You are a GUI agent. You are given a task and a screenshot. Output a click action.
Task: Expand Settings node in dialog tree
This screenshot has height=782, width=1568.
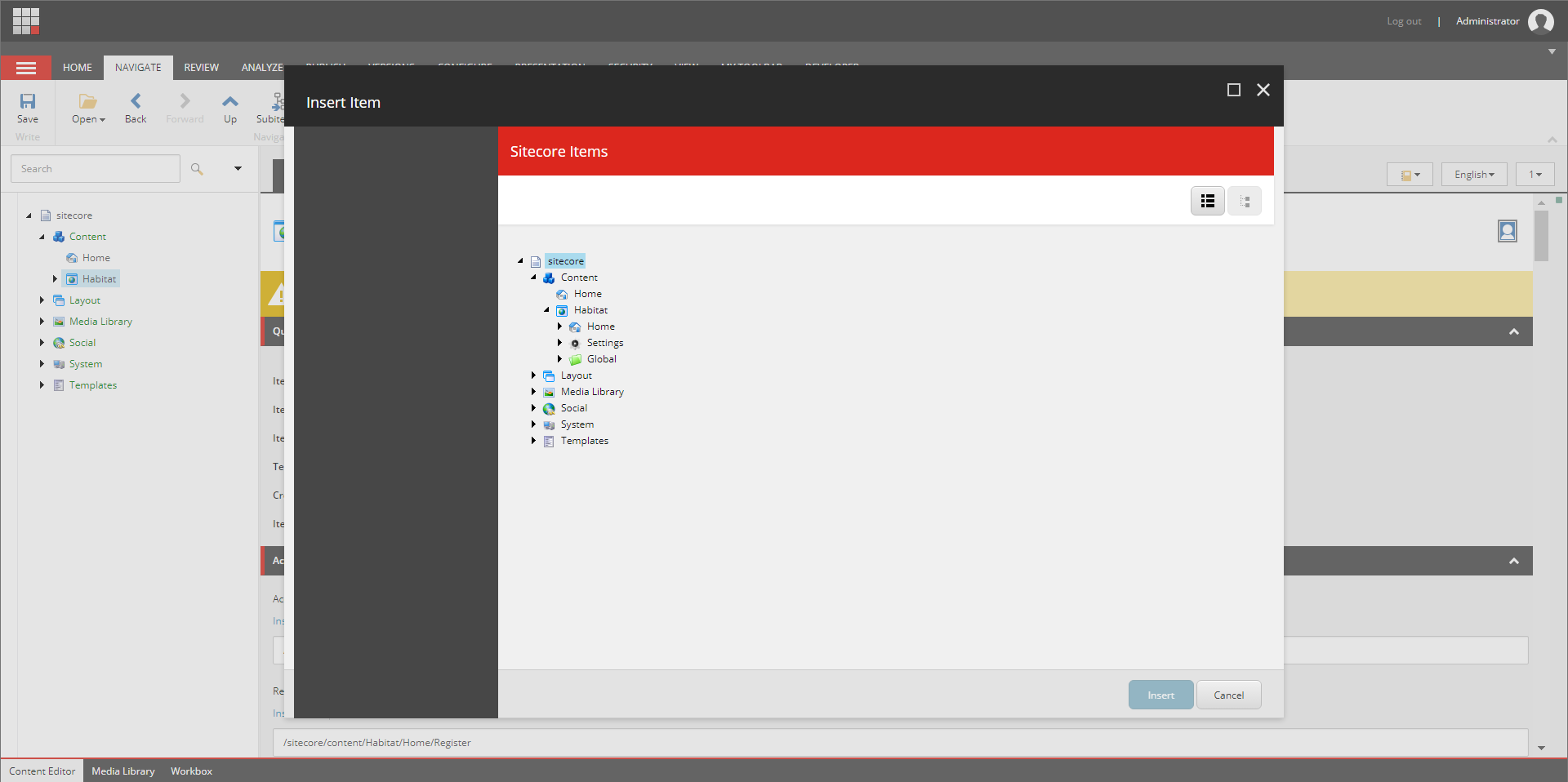coord(559,343)
